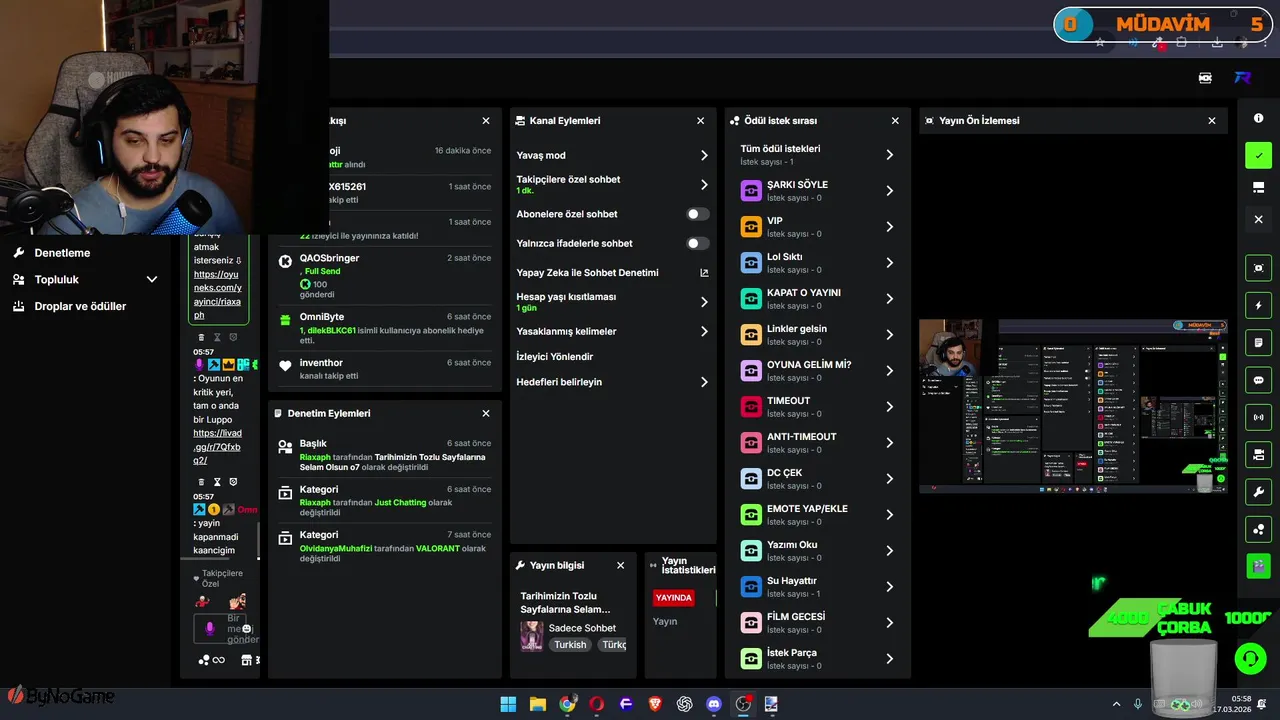This screenshot has height=720, width=1280.
Task: Open Discord from the taskbar
Action: (713, 704)
